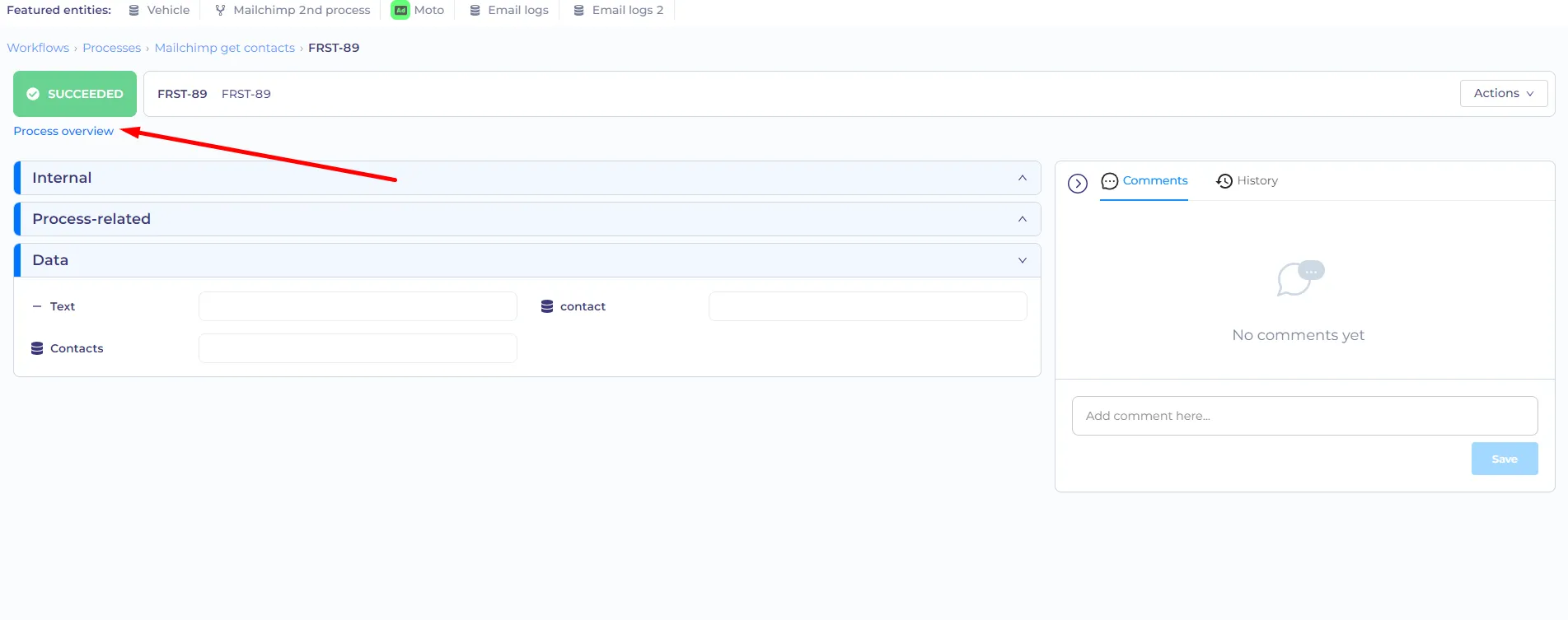Switch to the History tab

1247,180
